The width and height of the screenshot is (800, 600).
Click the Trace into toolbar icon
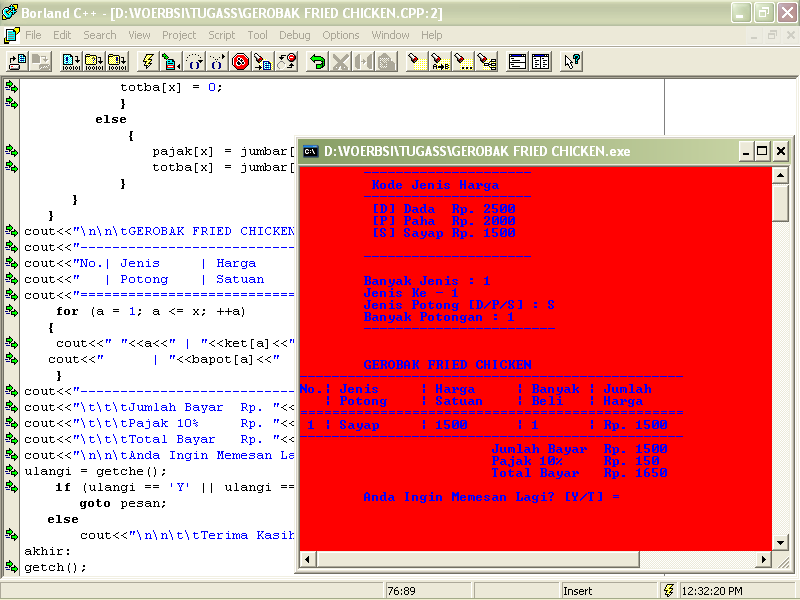pyautogui.click(x=217, y=62)
